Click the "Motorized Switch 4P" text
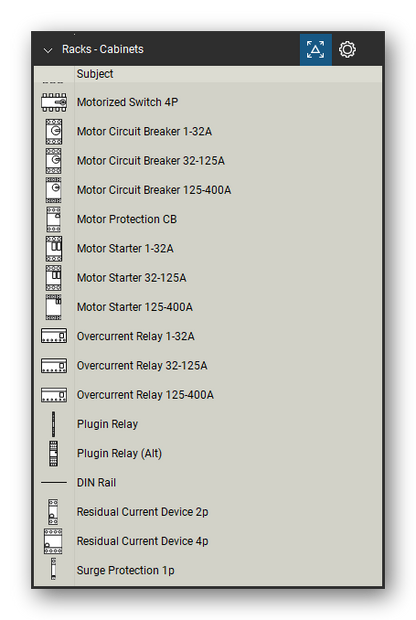 (127, 102)
